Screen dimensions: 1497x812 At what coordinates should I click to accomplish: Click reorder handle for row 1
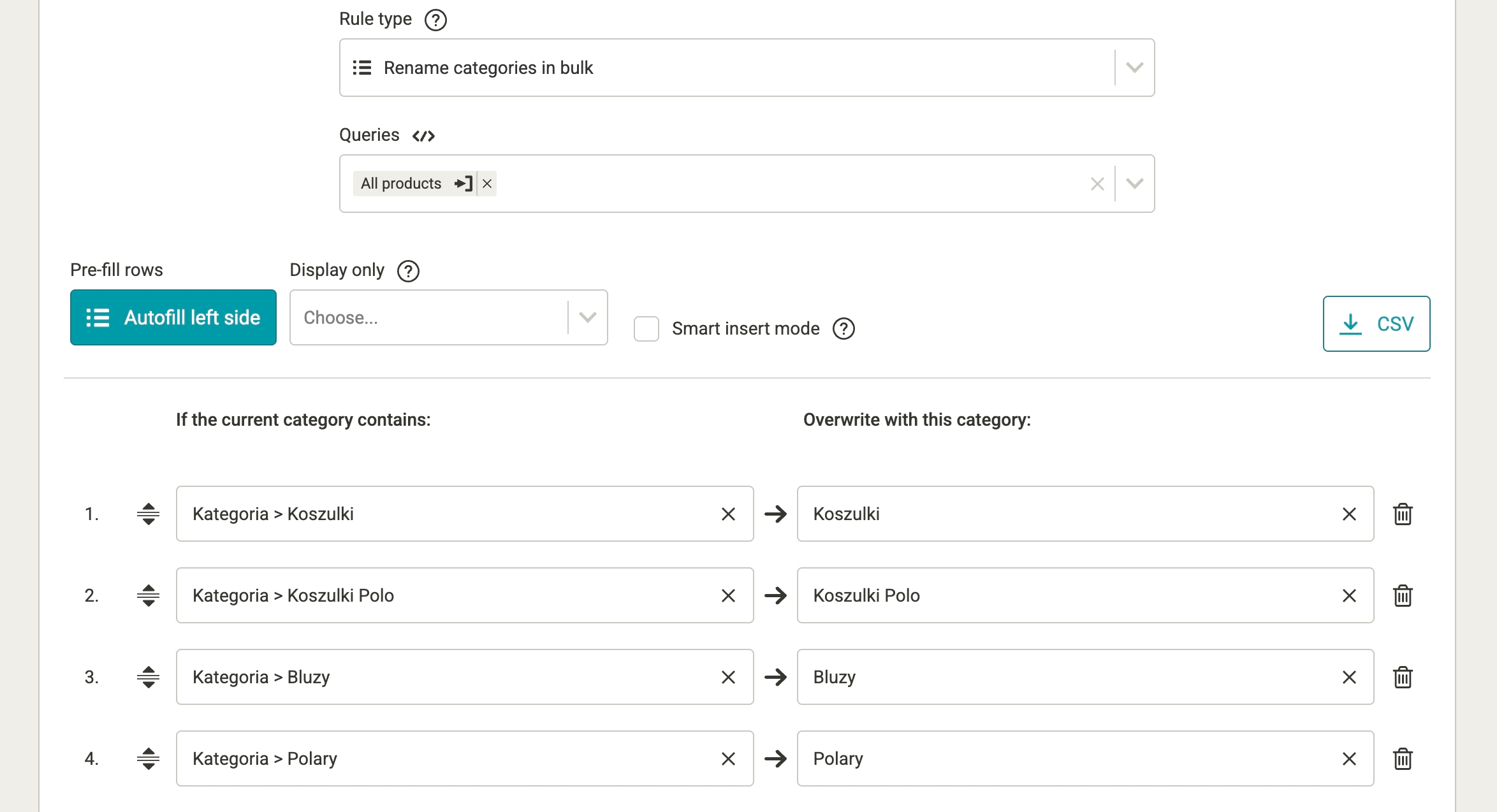[148, 514]
